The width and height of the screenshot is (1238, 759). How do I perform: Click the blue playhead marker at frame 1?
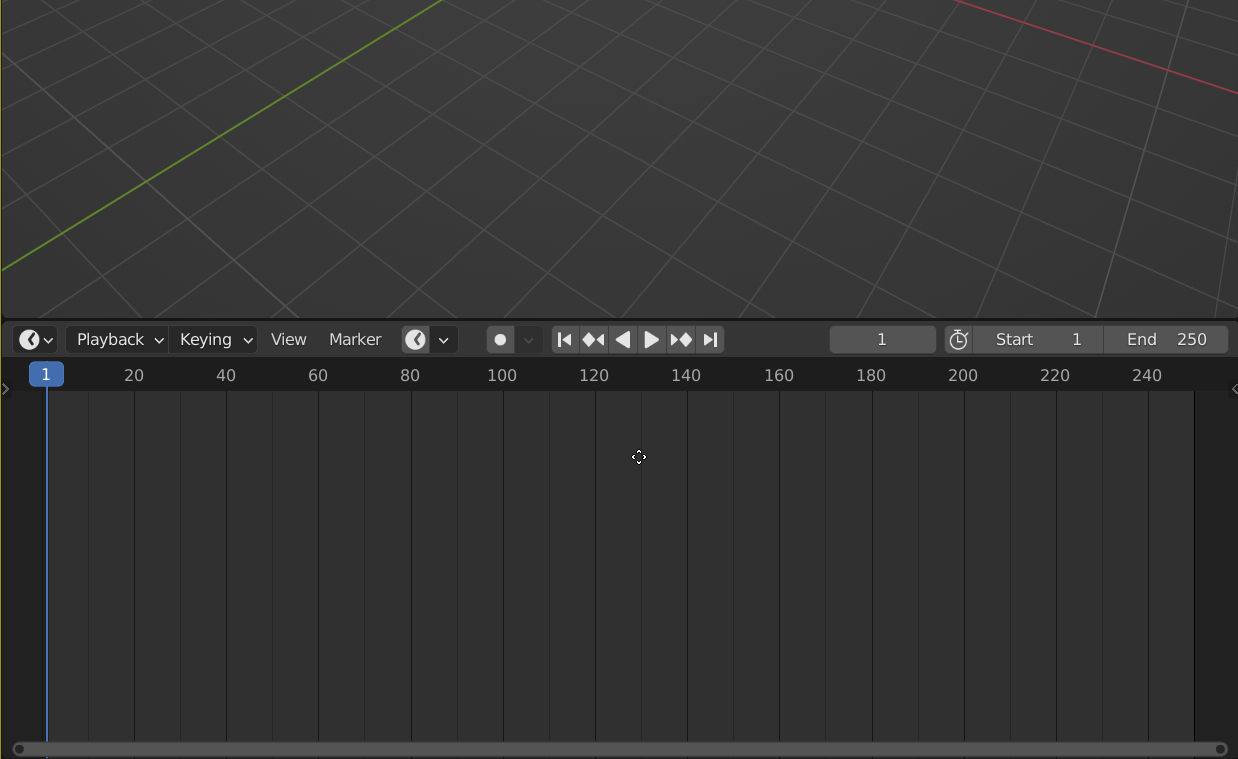(x=46, y=374)
